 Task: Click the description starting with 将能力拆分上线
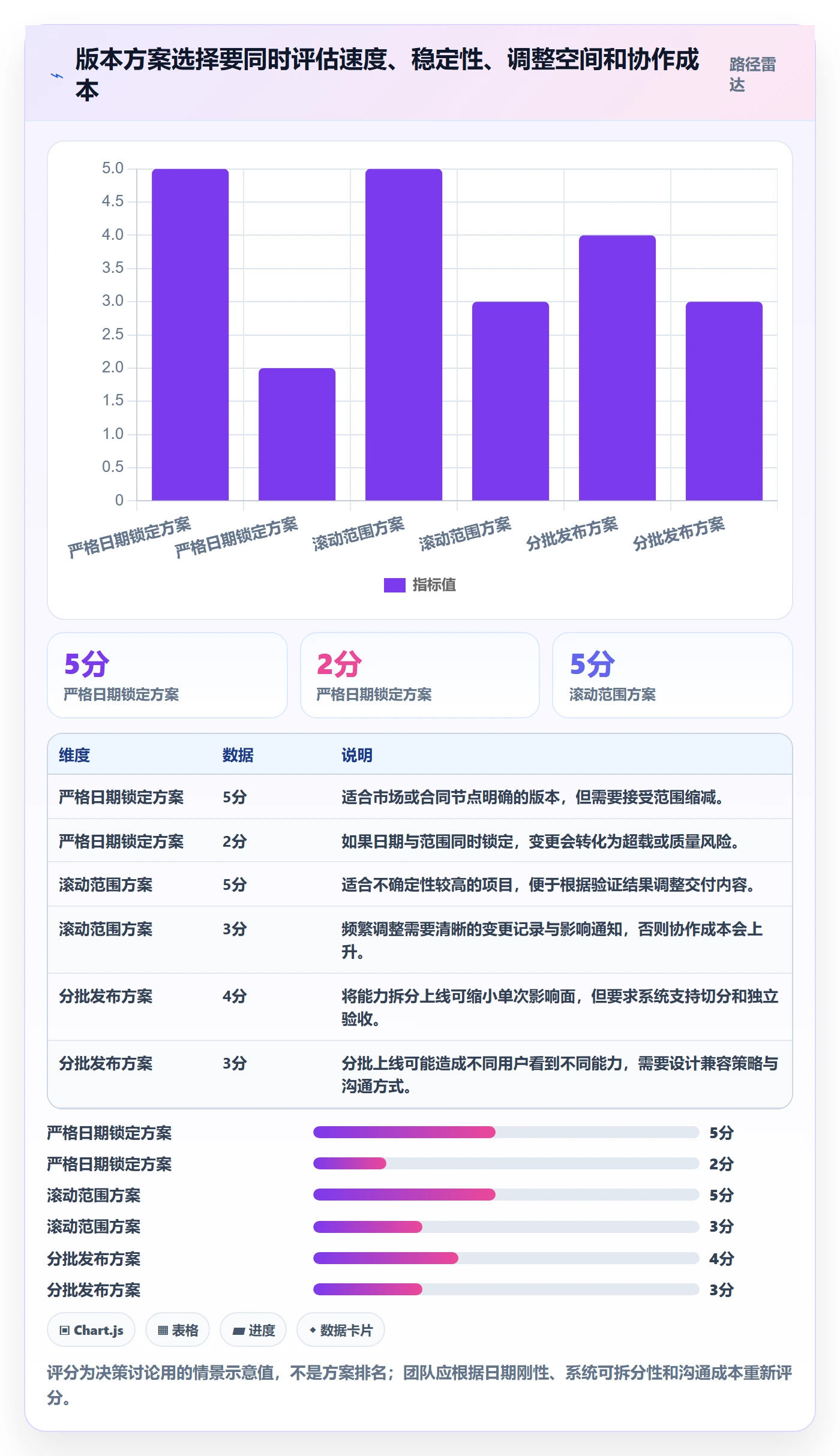click(560, 1007)
